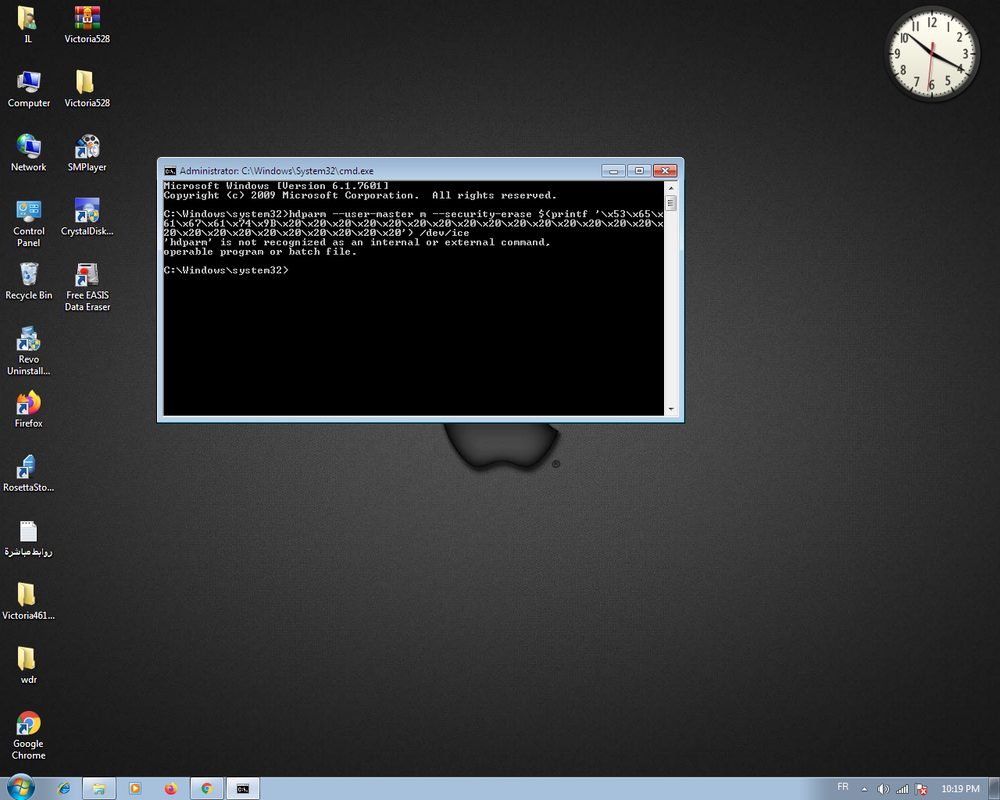1000x800 pixels.
Task: Click the 10:19 PM taskbar clock
Action: tap(960, 789)
